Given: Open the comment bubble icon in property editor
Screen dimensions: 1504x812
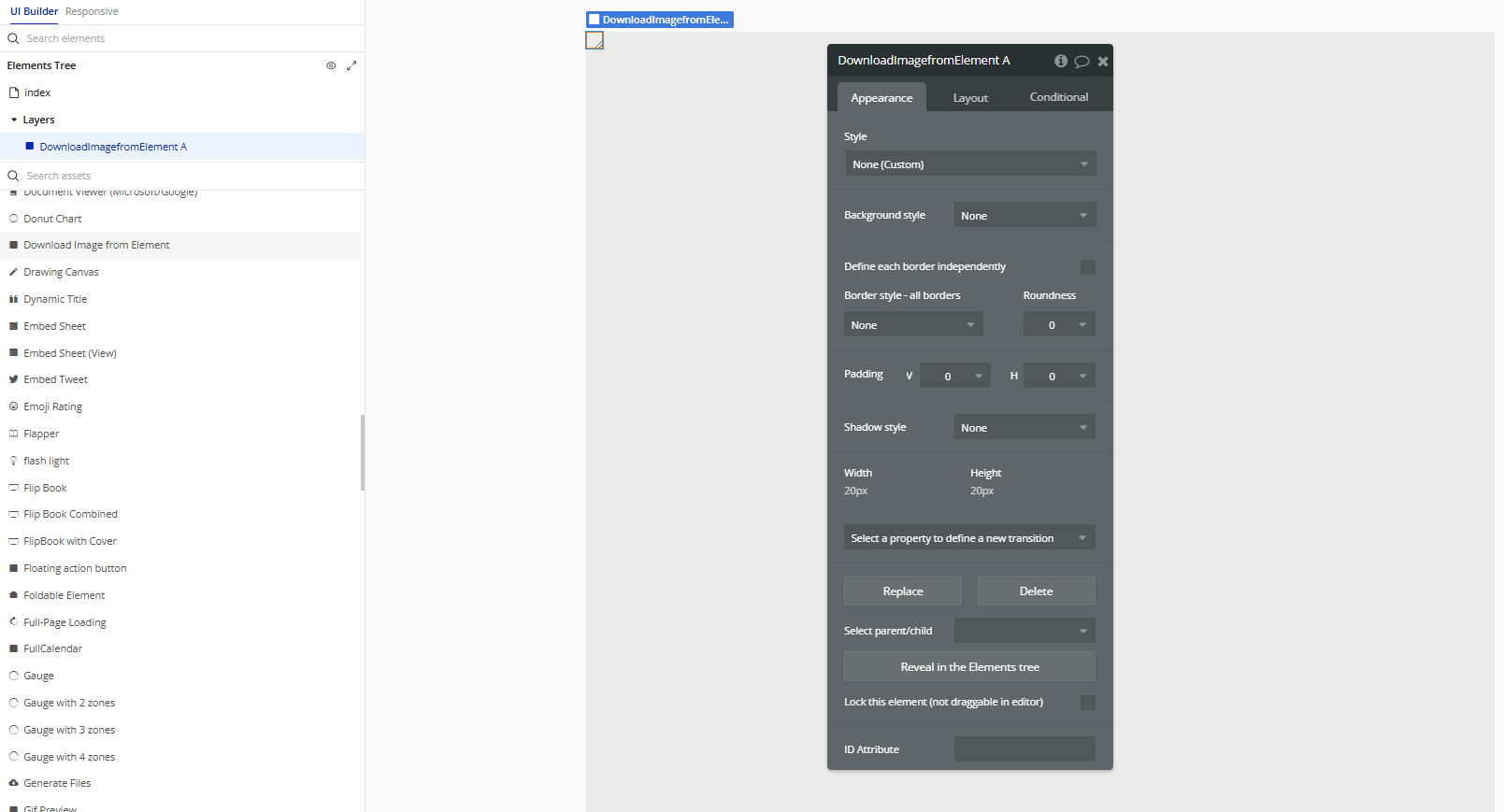Looking at the screenshot, I should [1081, 62].
